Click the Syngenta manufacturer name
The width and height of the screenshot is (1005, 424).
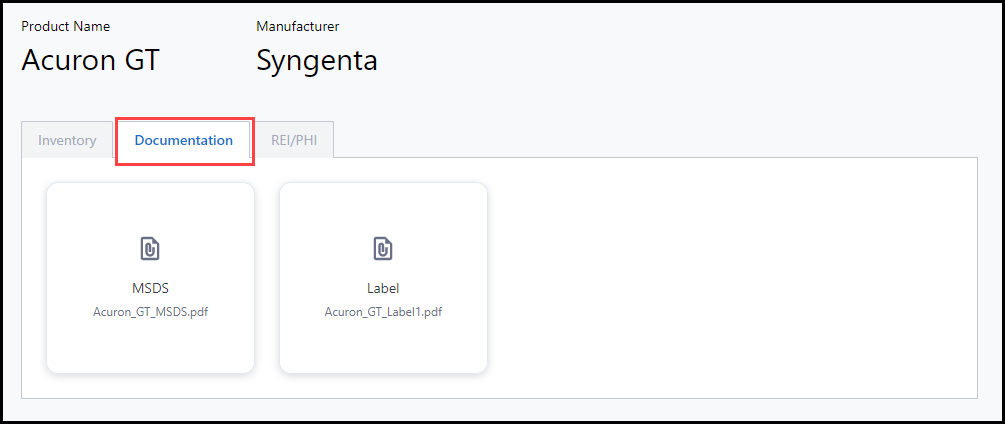(317, 60)
